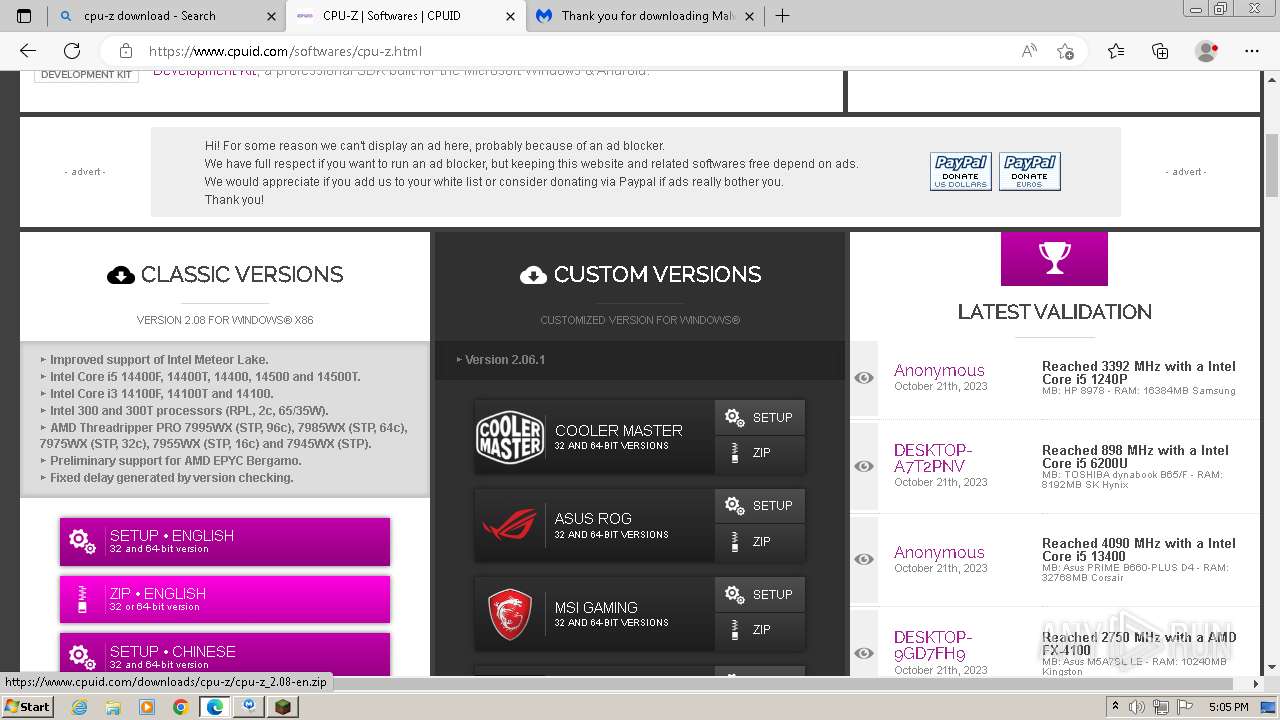The width and height of the screenshot is (1280, 720).
Task: Click the Development Kit link
Action: [204, 72]
